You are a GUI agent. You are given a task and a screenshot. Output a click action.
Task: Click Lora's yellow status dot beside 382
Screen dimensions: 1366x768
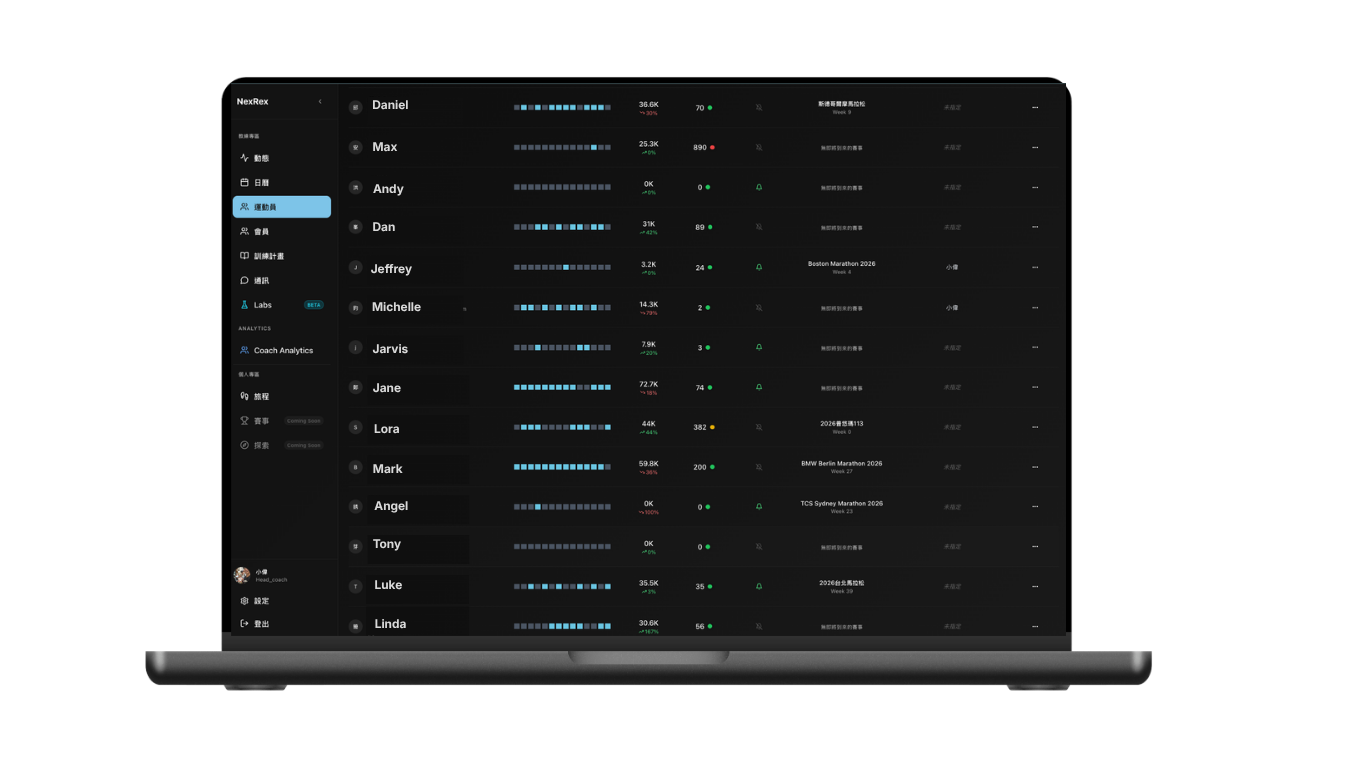tap(712, 427)
